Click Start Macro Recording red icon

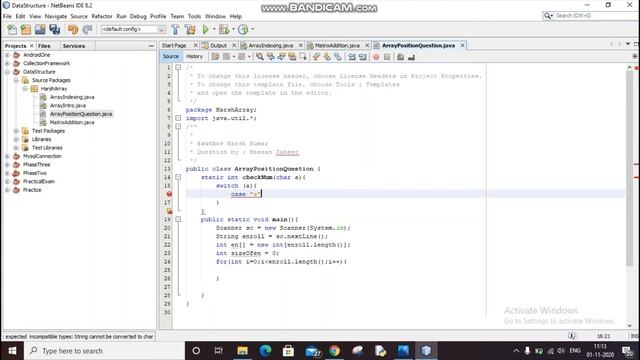point(376,57)
